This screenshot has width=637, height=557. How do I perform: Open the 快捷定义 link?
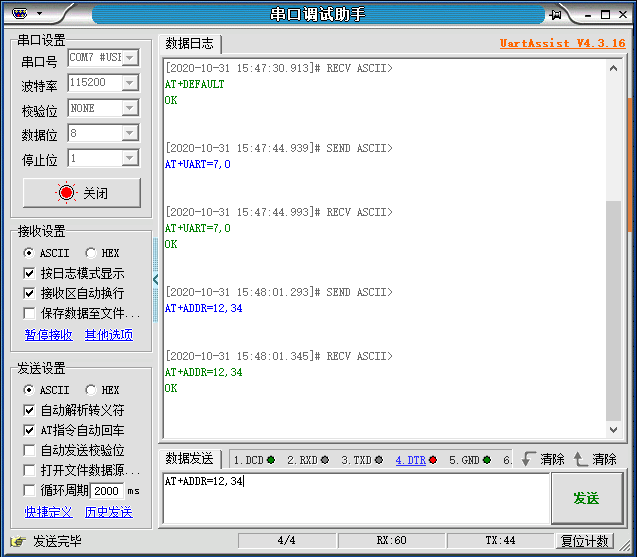tap(49, 512)
